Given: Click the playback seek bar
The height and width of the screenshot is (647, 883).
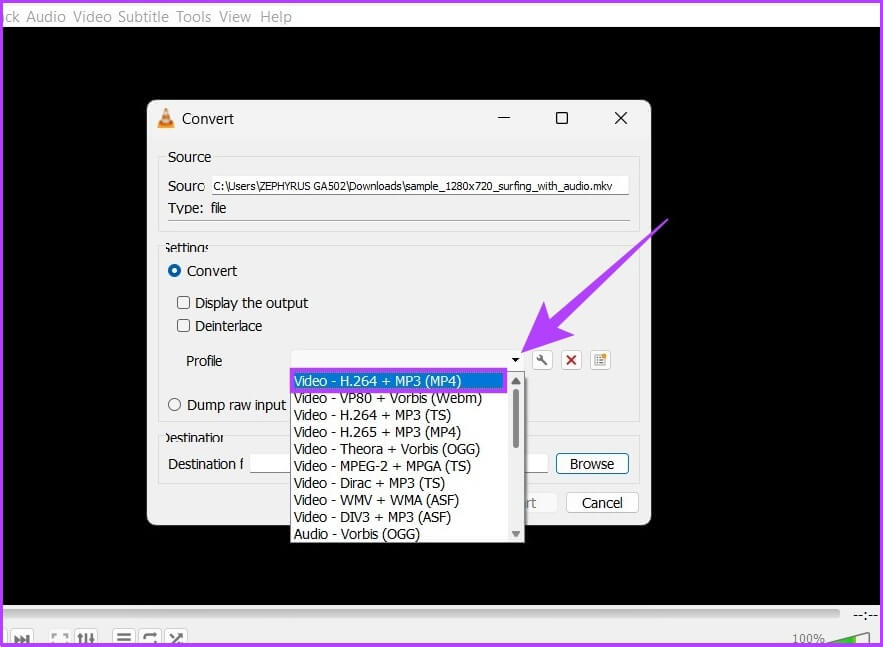Looking at the screenshot, I should tap(421, 613).
